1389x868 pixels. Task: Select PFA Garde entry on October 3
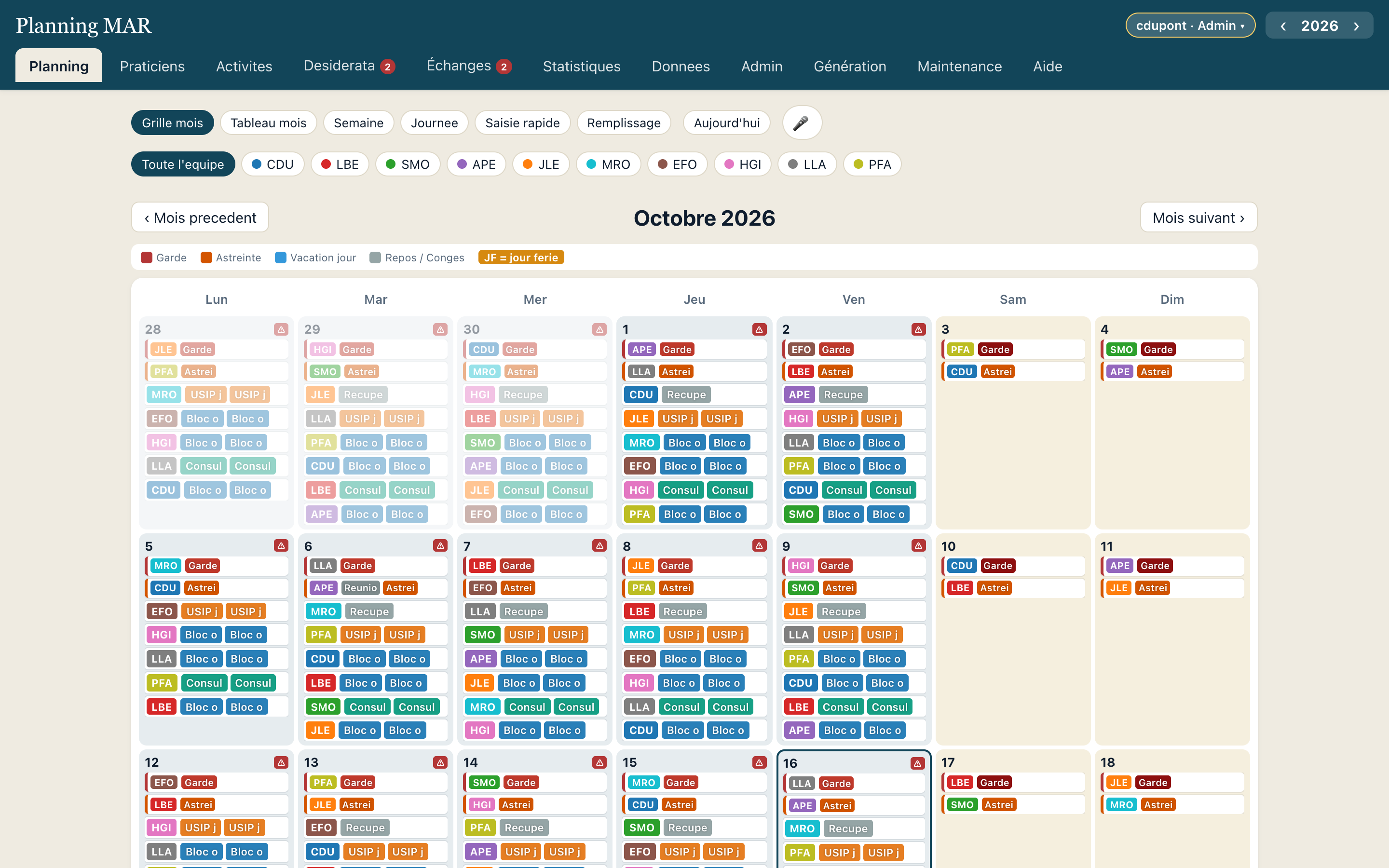[x=1012, y=350]
